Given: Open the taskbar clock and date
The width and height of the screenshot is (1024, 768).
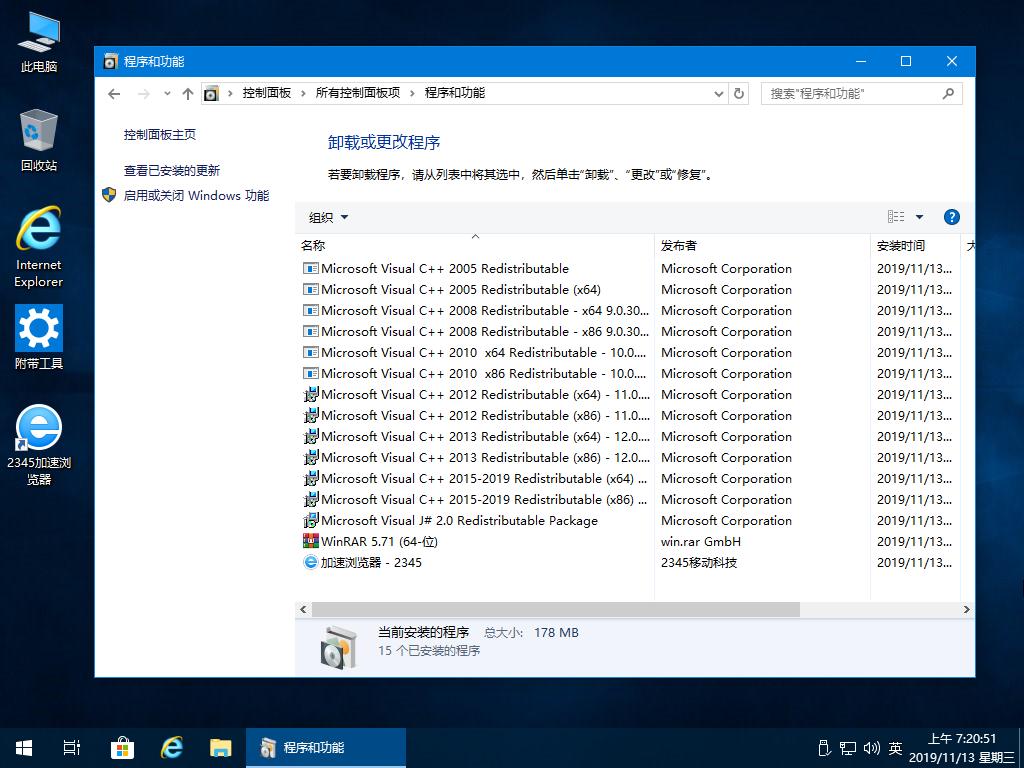Looking at the screenshot, I should tap(962, 748).
